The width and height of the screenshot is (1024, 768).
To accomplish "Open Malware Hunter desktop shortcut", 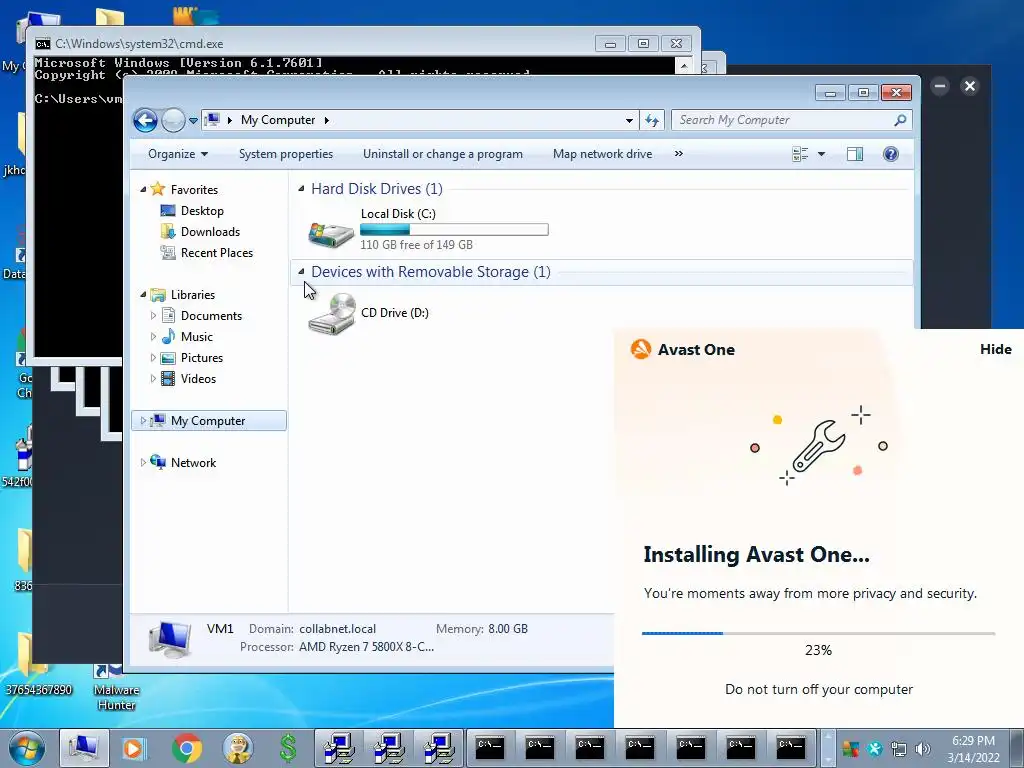I will click(x=116, y=687).
